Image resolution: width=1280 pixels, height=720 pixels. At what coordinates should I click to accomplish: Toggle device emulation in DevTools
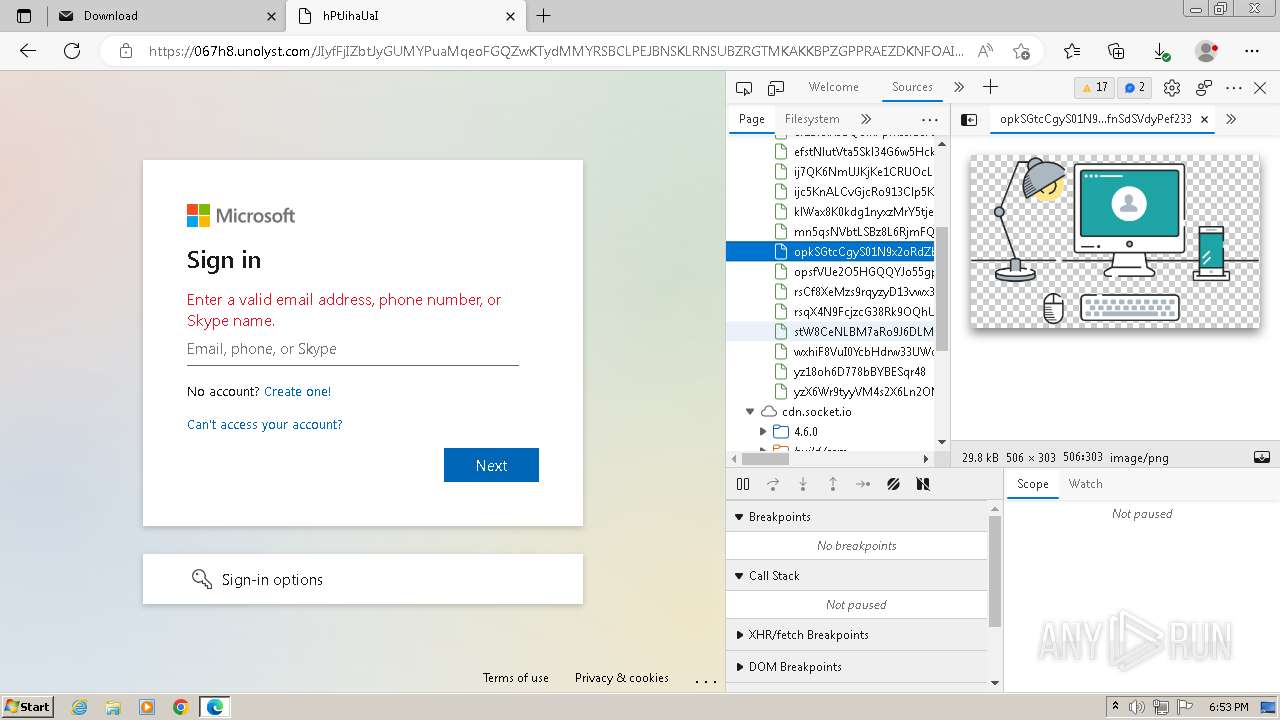[x=776, y=88]
